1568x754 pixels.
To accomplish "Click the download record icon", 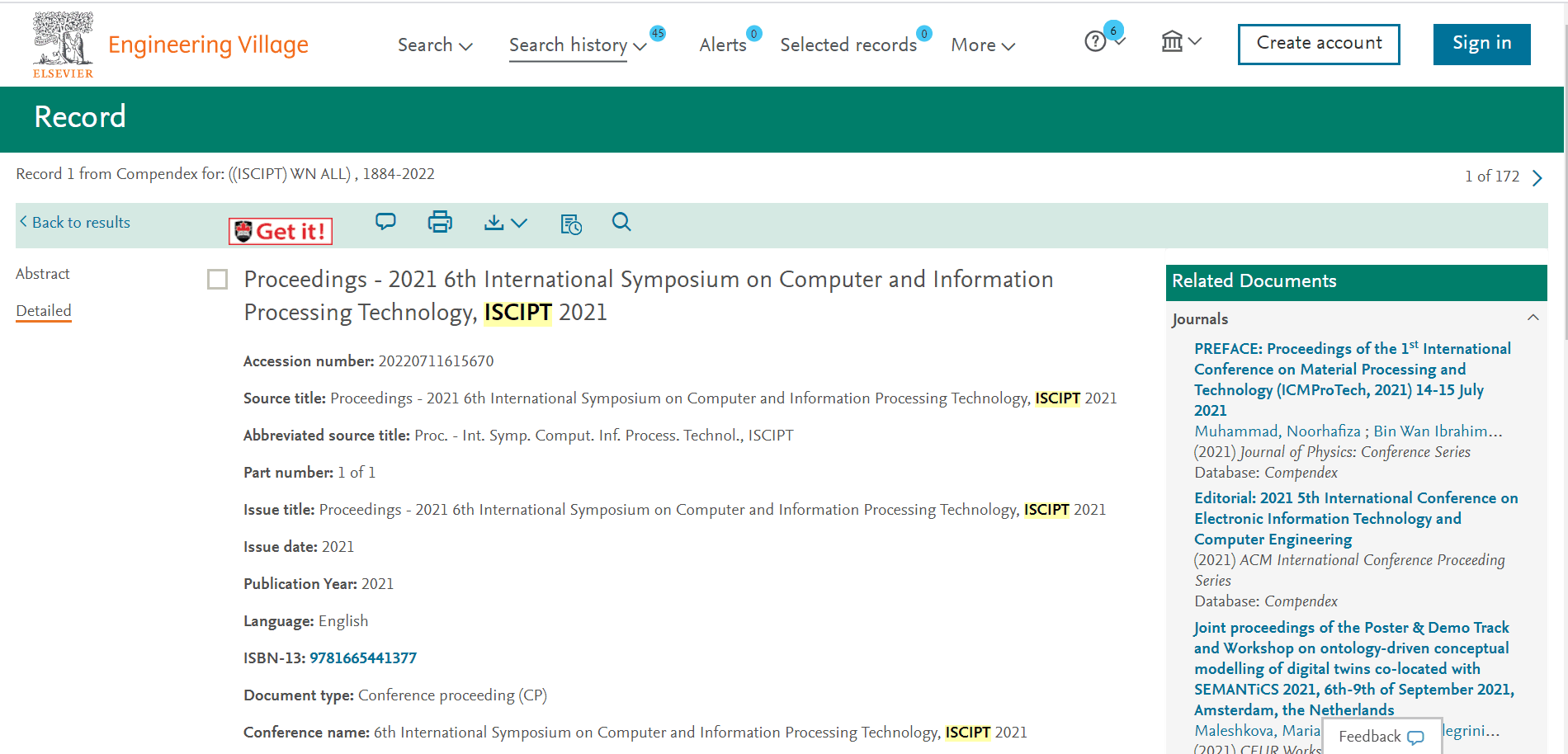I will tap(494, 222).
